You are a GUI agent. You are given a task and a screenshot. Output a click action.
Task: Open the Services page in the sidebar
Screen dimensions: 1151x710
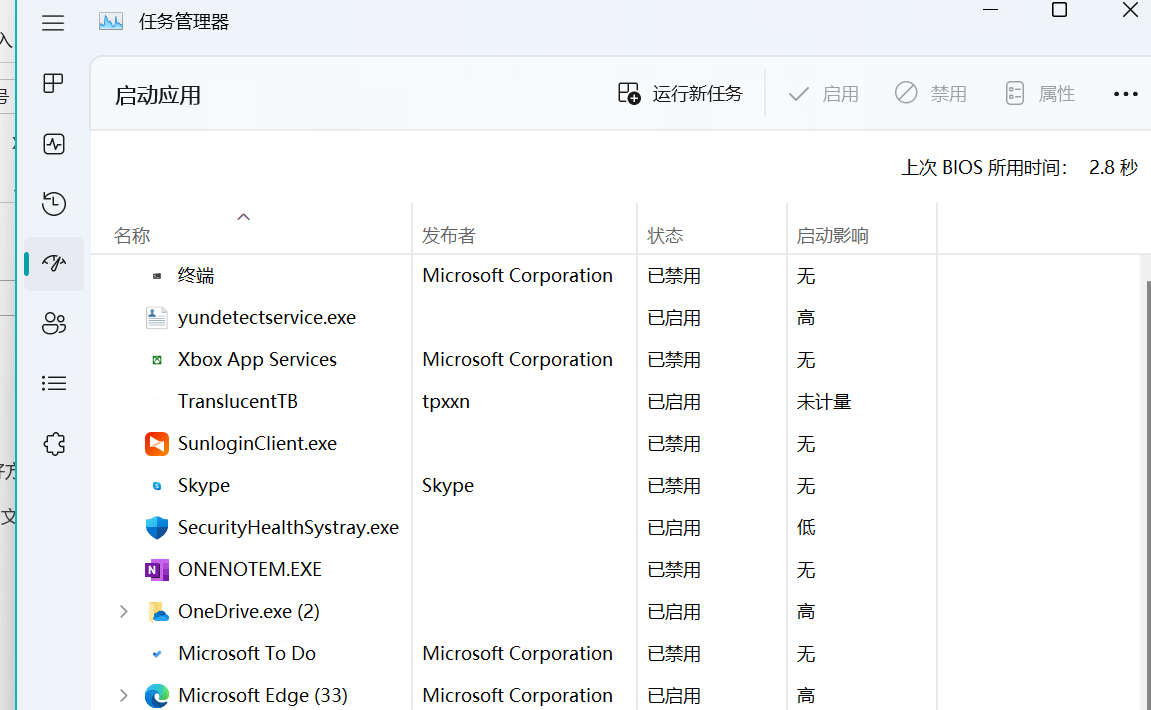[x=54, y=443]
